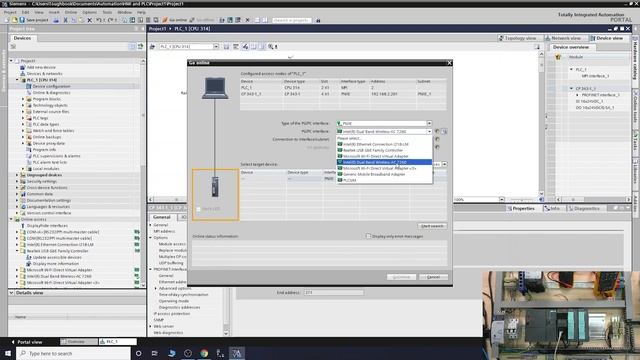Collapse the Online access node
Viewport: 640px width, 360px height.
11,219
